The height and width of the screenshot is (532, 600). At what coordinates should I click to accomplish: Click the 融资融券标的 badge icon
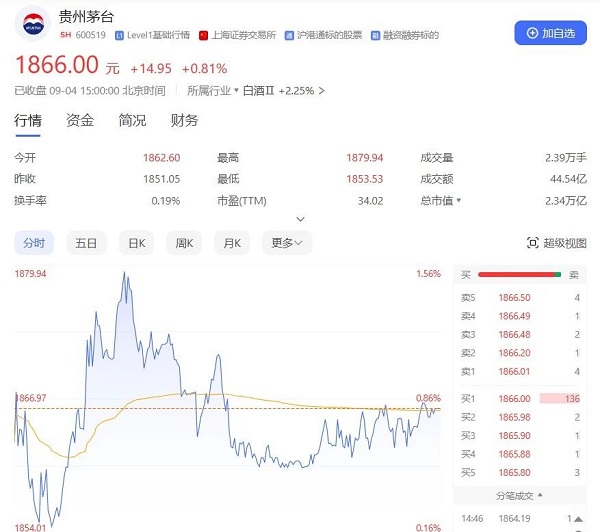(x=375, y=36)
